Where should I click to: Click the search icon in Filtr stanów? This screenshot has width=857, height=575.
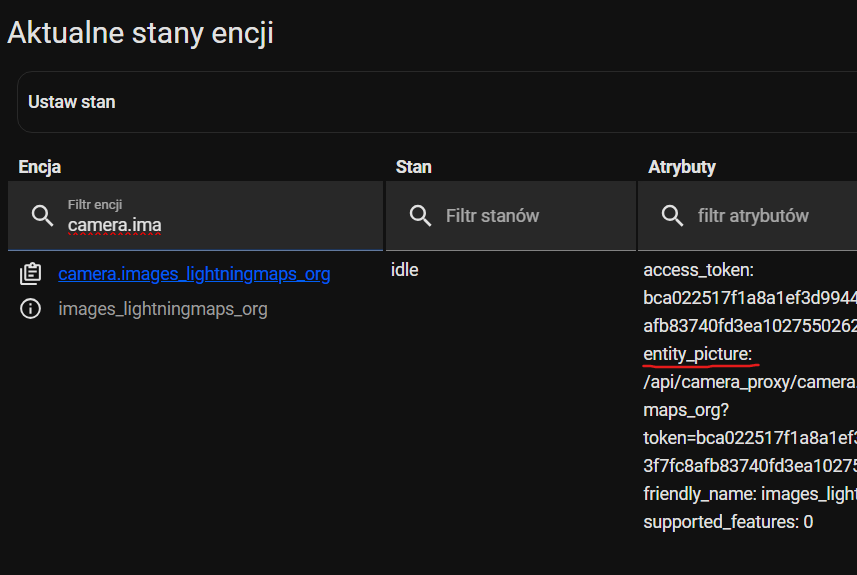(421, 216)
